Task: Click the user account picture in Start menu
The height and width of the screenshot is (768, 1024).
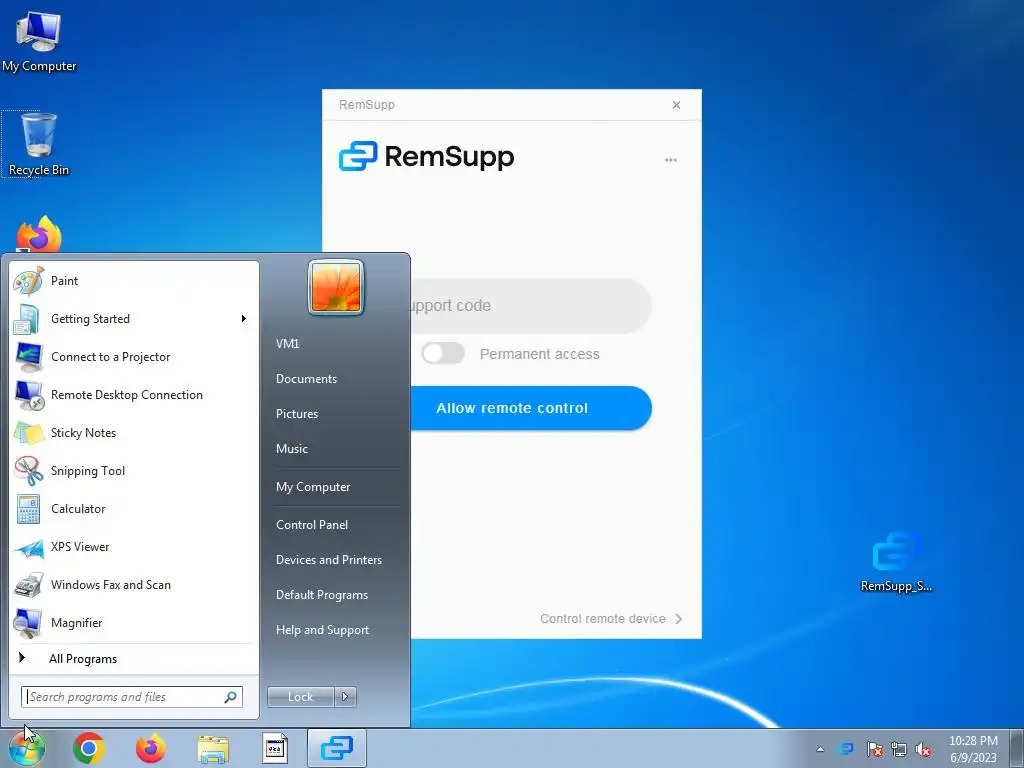Action: (x=336, y=287)
